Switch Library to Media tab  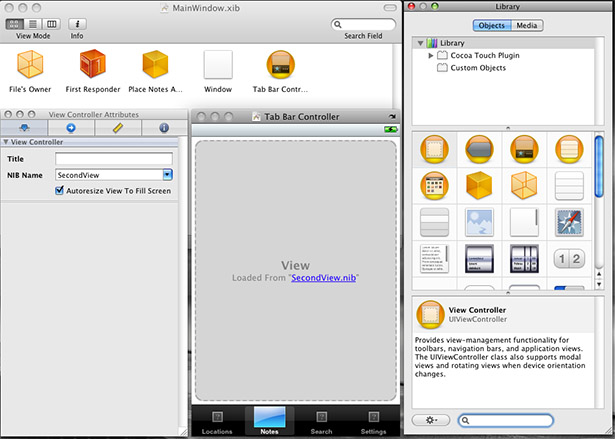(x=527, y=26)
